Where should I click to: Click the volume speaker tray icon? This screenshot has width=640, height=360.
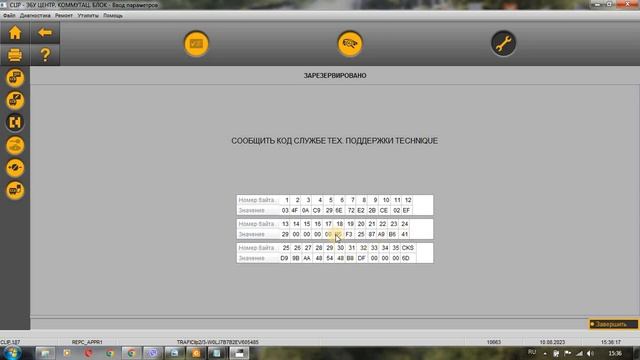click(x=590, y=353)
